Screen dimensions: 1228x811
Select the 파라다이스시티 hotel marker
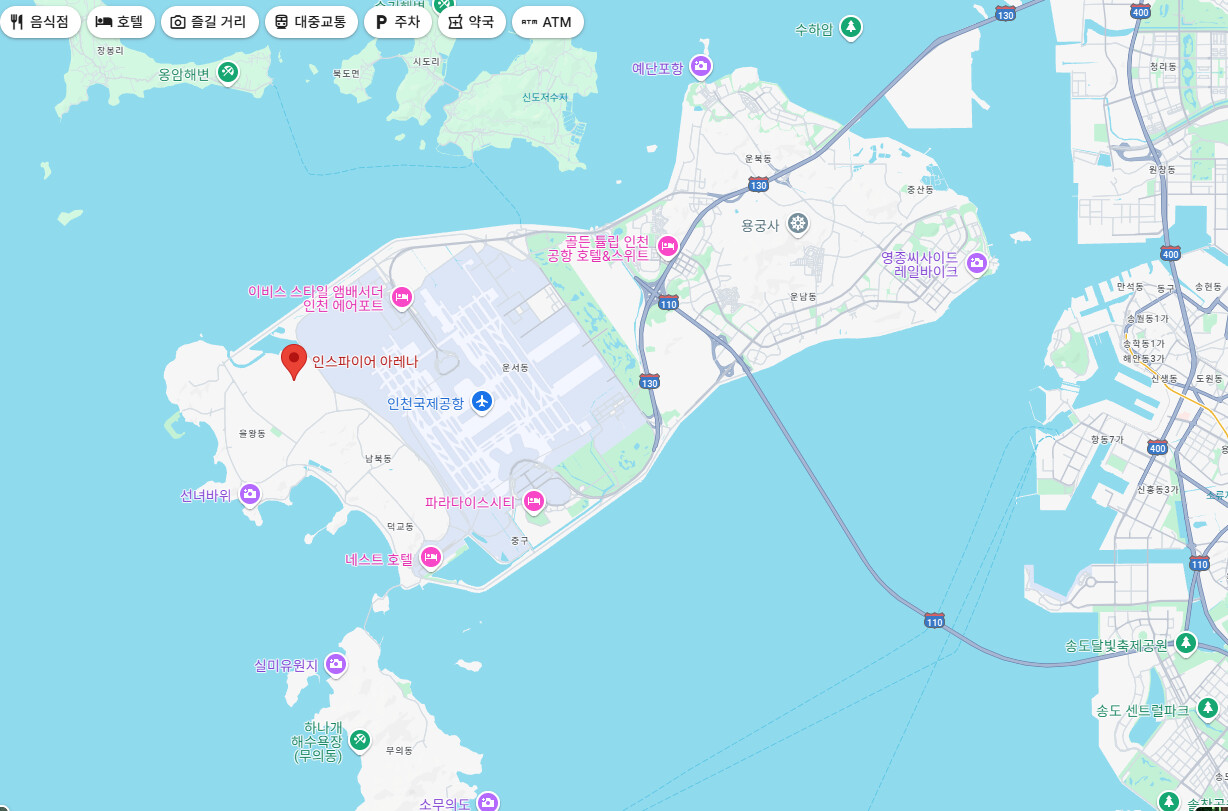(x=534, y=500)
